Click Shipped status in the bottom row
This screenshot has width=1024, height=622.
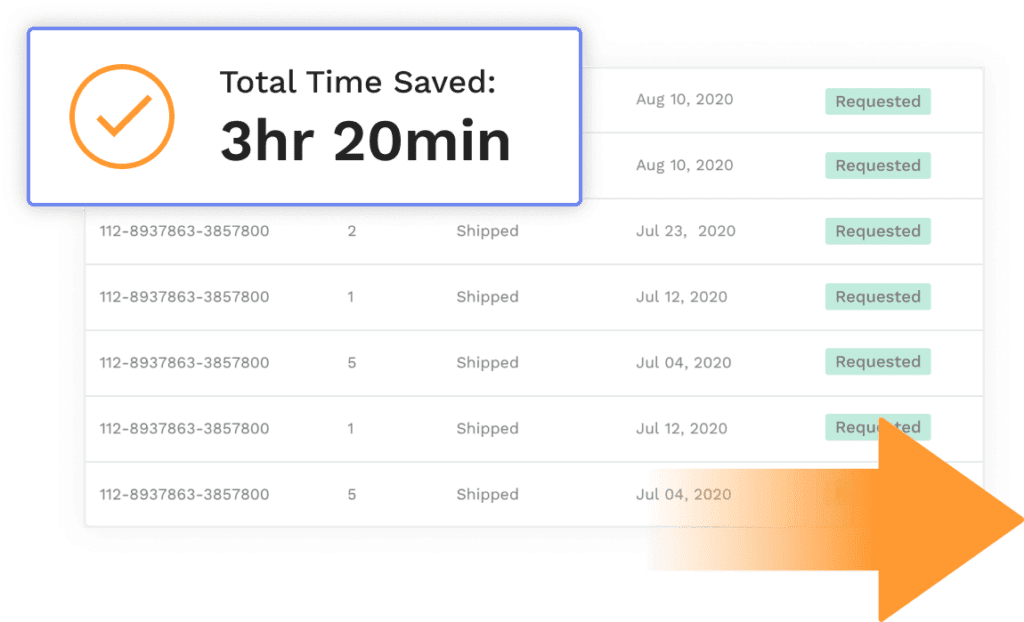487,494
